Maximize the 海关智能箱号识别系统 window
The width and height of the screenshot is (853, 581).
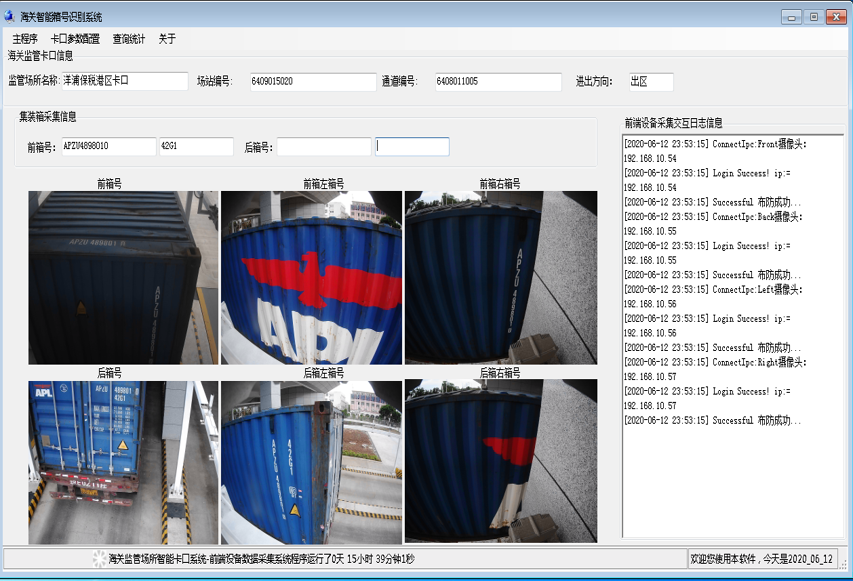pyautogui.click(x=814, y=17)
